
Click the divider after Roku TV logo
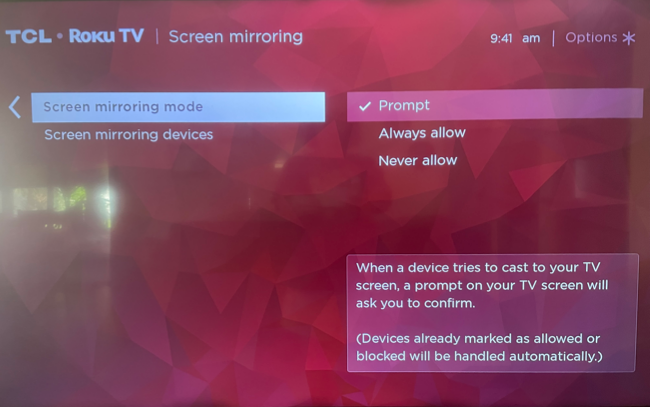click(157, 36)
